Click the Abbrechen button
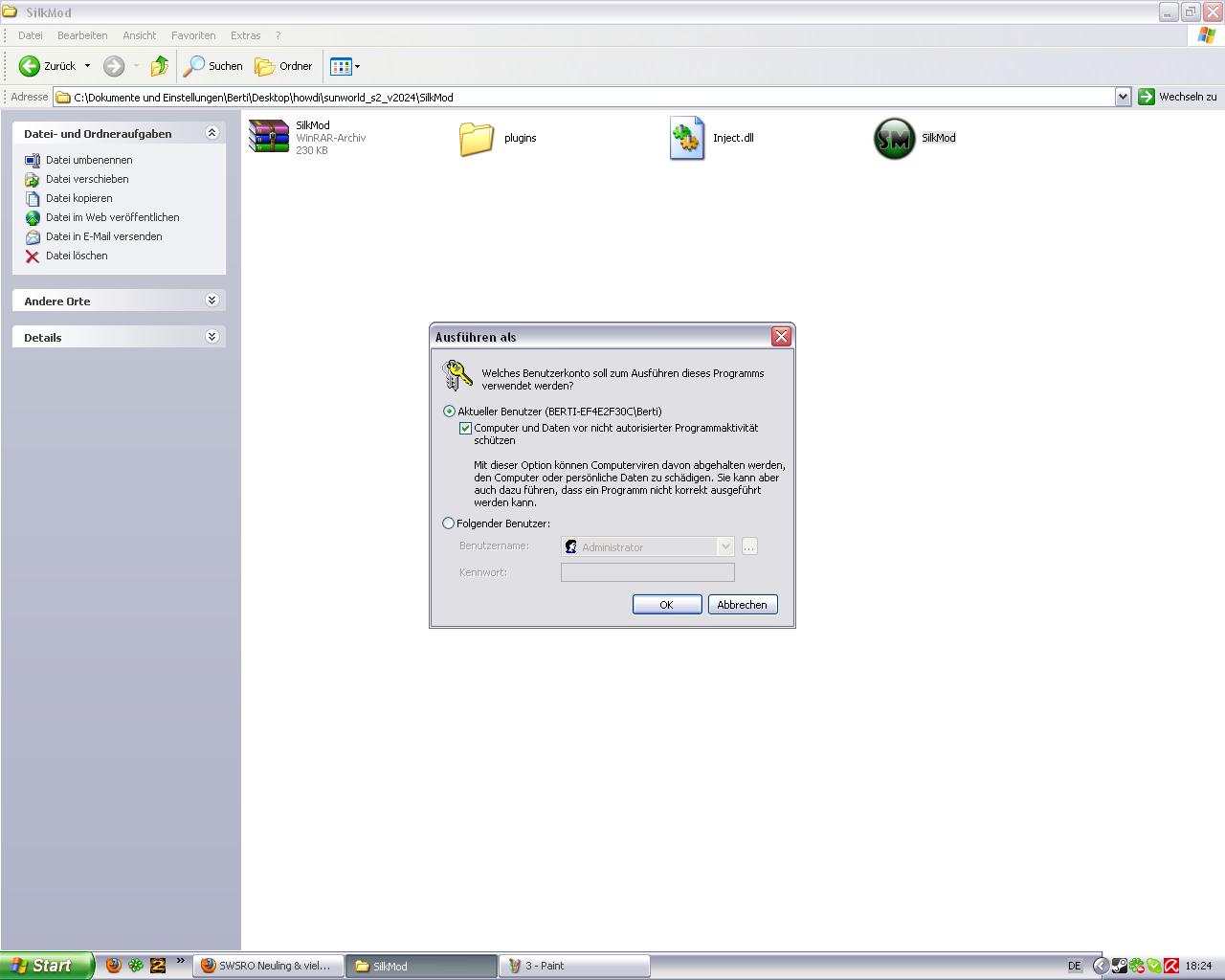Screen dimensions: 1225x980 [742, 605]
